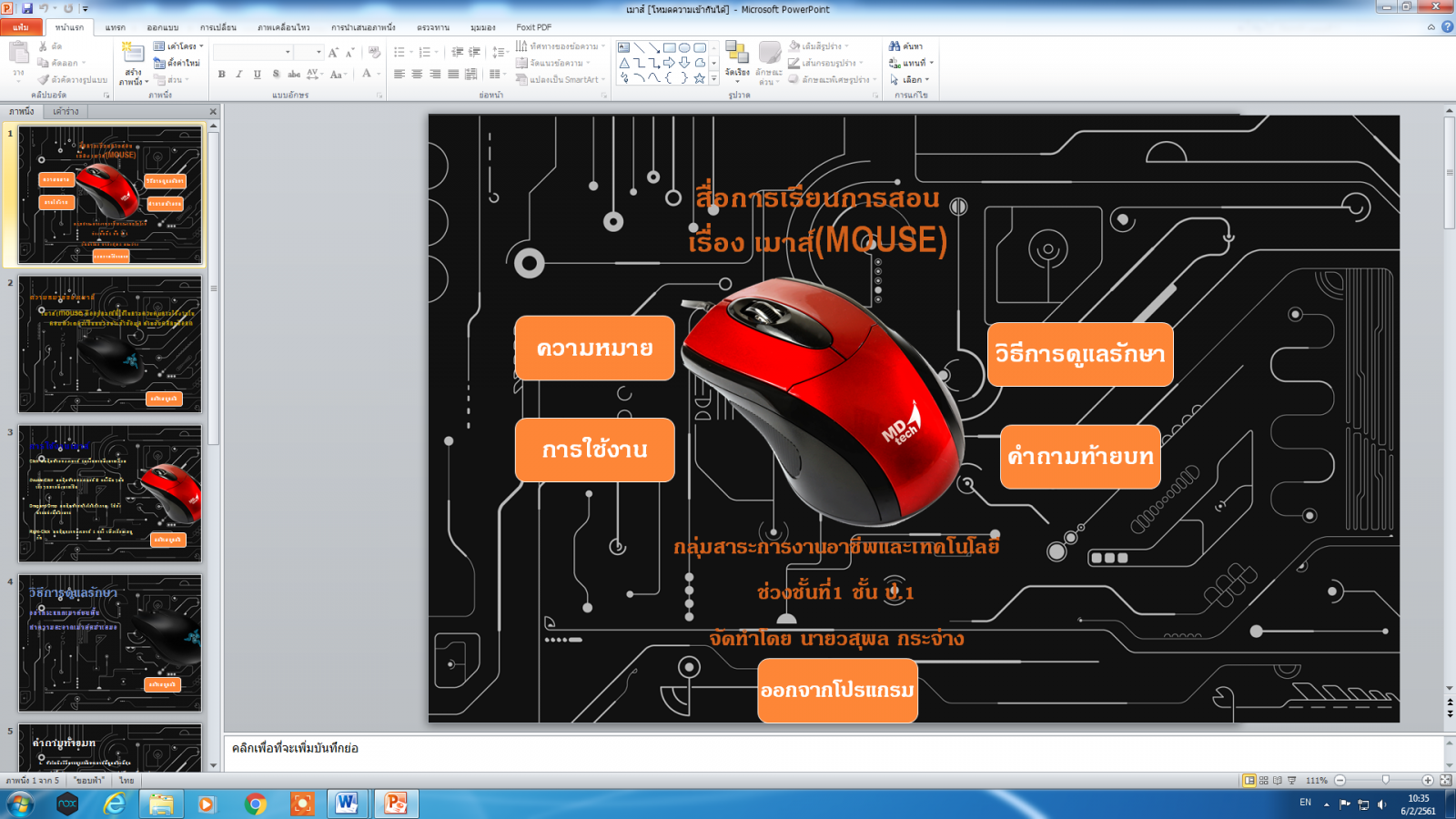This screenshot has height=819, width=1456.
Task: Expand the shapes gallery more arrow
Action: 713,79
